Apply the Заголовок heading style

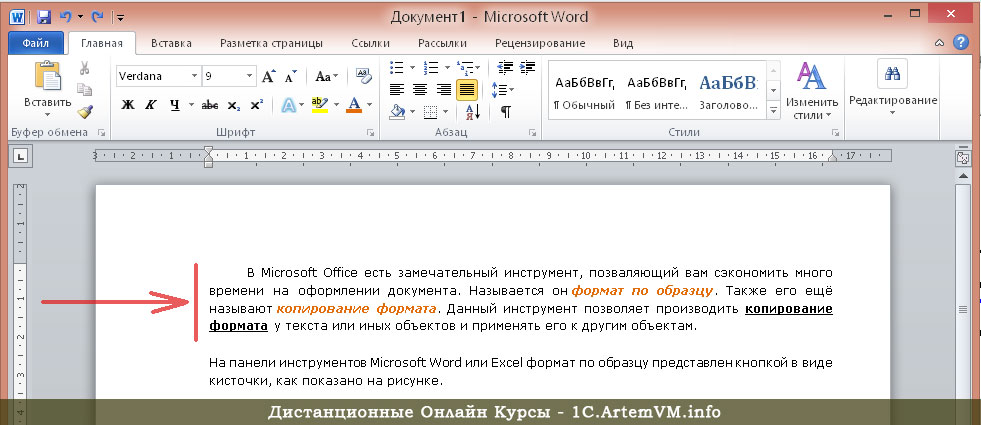tap(729, 92)
